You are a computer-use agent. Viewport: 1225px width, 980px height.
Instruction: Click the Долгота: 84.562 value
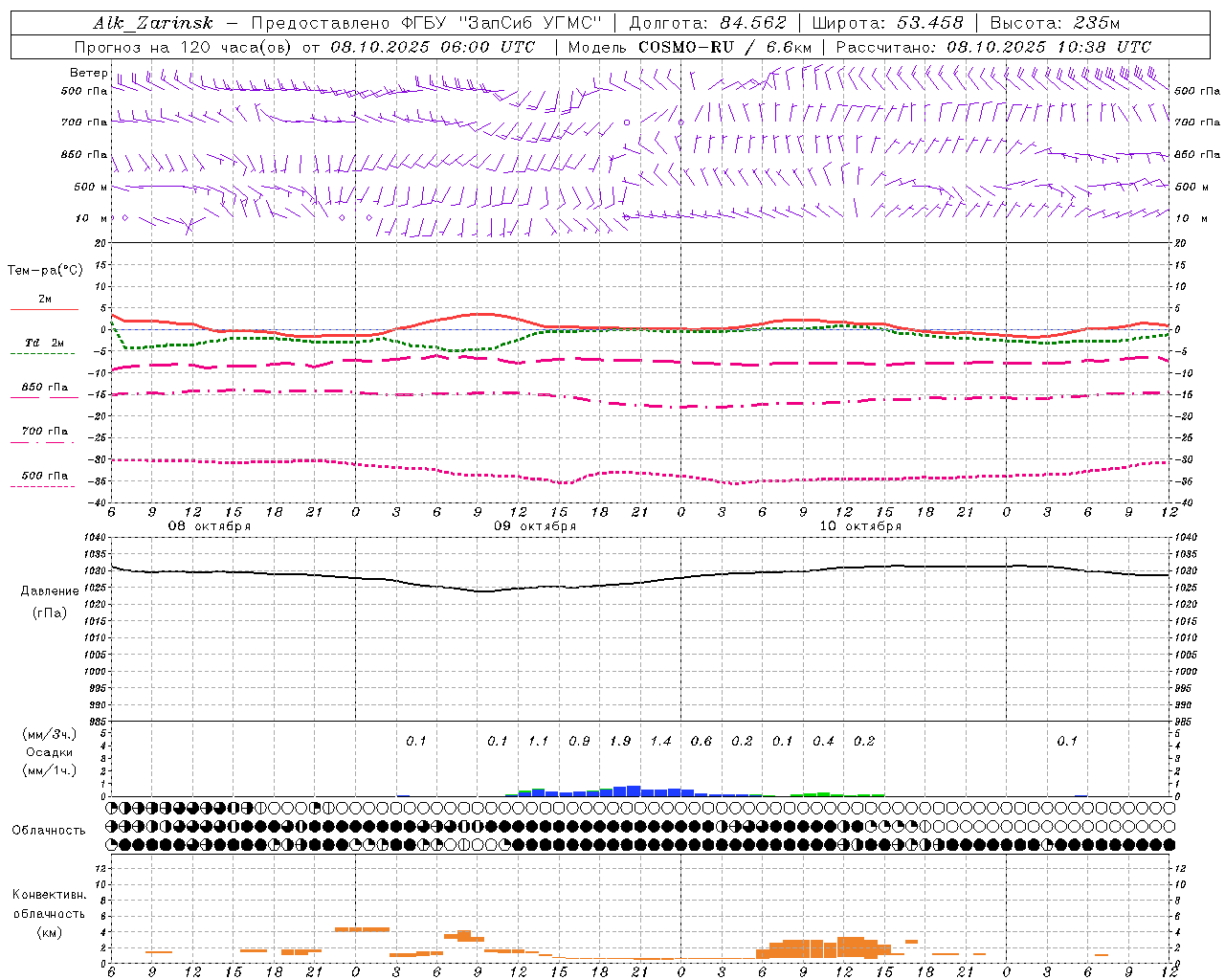point(707,23)
